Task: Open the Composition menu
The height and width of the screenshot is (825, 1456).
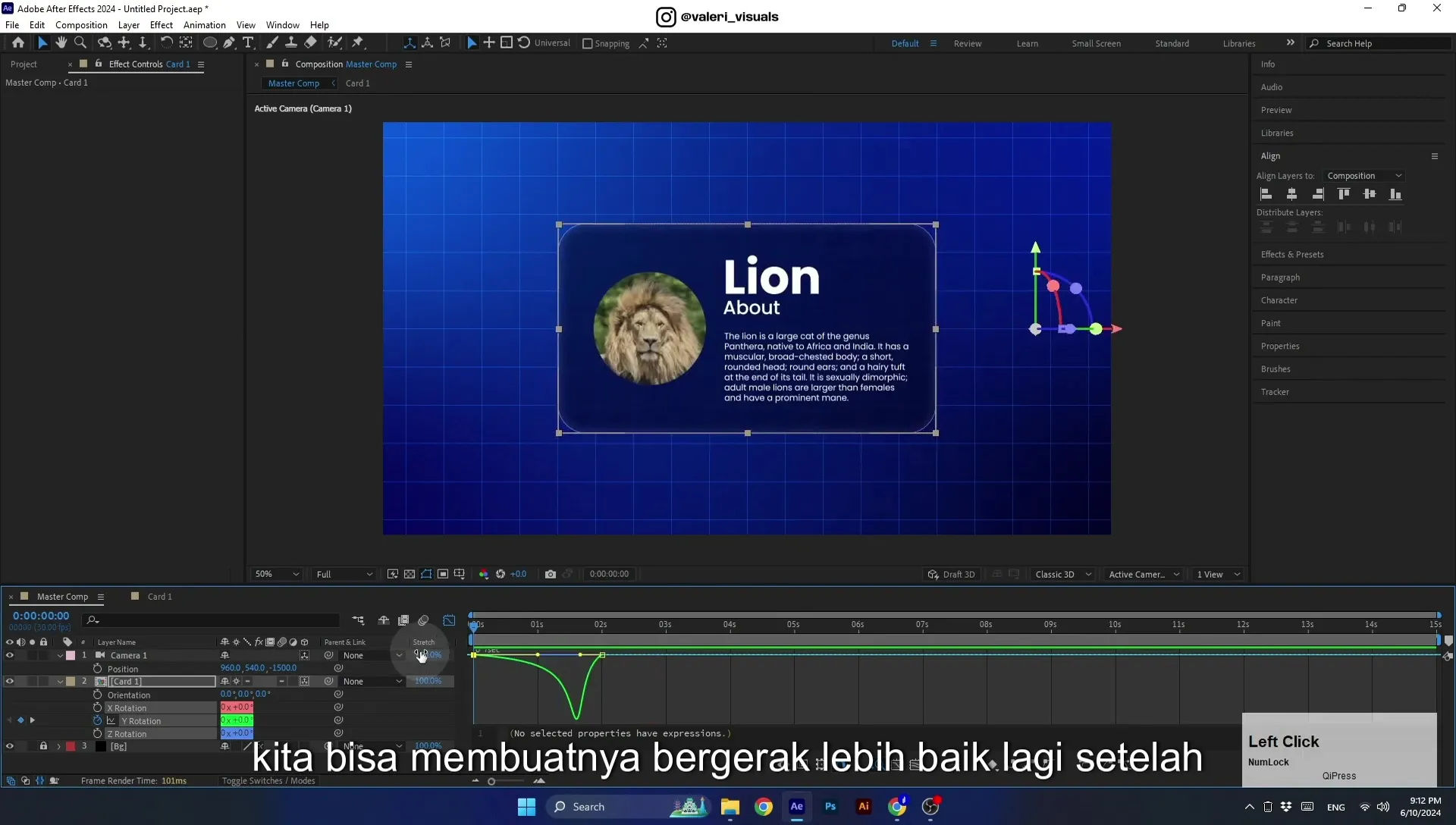Action: [81, 25]
